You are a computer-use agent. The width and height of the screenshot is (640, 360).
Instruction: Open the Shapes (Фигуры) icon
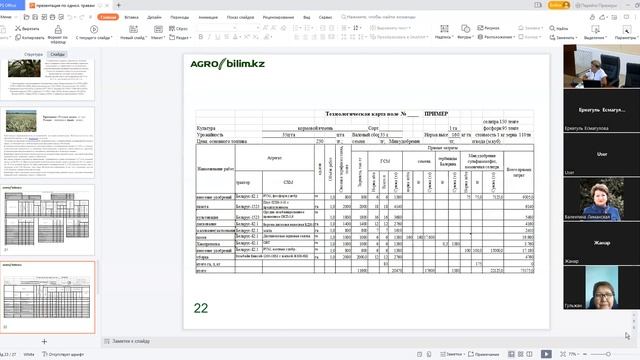click(x=465, y=29)
